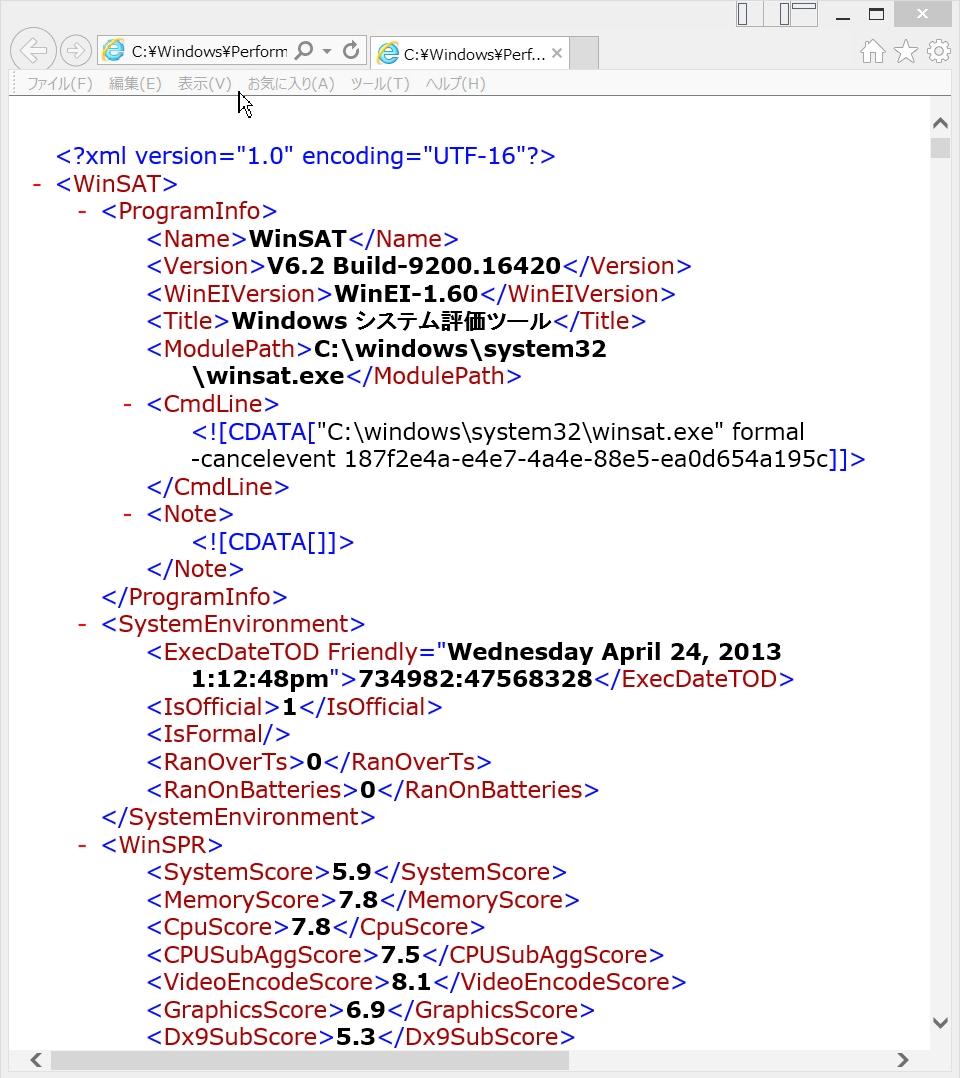Viewport: 960px width, 1078px height.
Task: Open Favorites star icon
Action: point(906,51)
